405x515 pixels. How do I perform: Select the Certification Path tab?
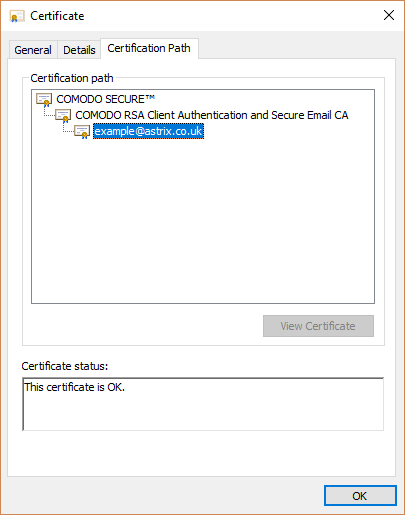(149, 49)
